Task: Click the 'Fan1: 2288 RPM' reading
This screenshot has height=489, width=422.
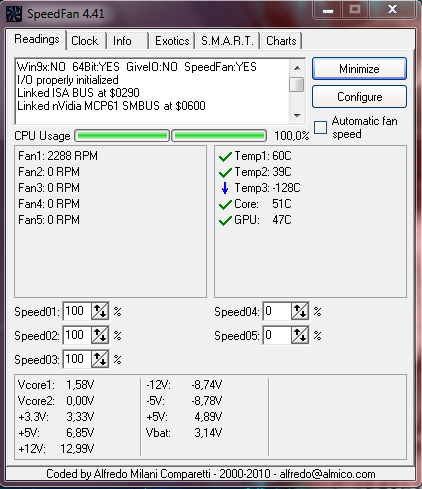Action: pyautogui.click(x=58, y=156)
